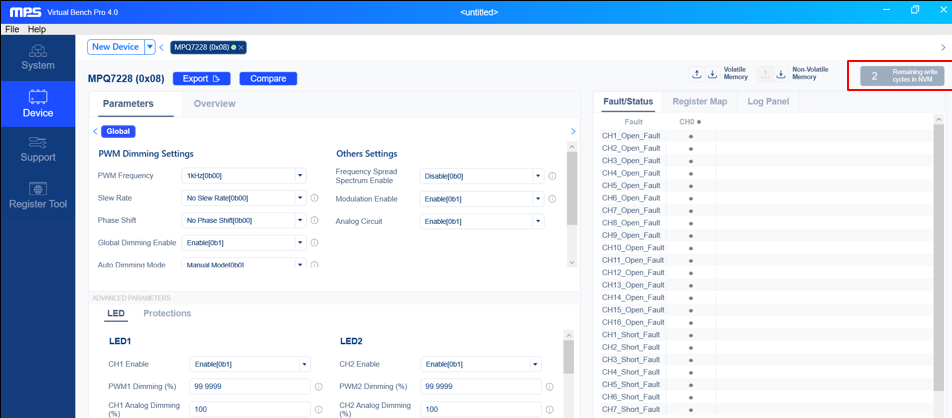
Task: Select the CH7_Short_Fault row
Action: 765,409
